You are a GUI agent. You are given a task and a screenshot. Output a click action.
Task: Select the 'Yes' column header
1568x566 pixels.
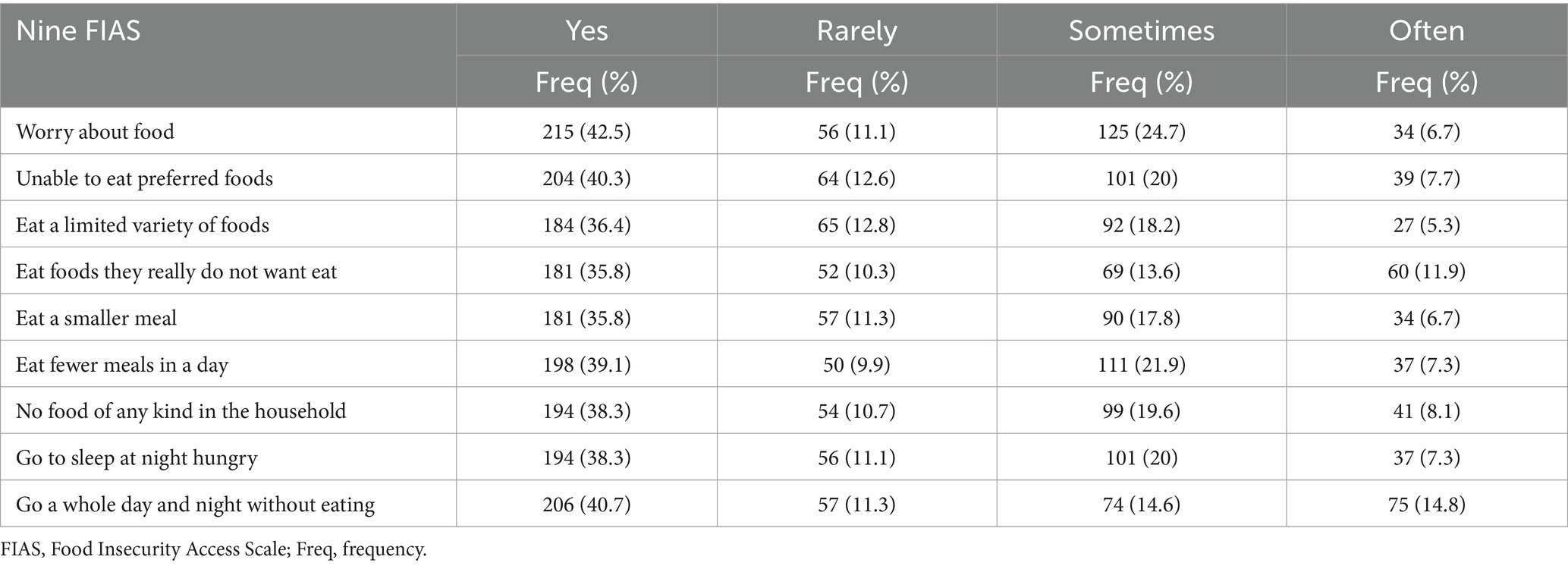[586, 30]
